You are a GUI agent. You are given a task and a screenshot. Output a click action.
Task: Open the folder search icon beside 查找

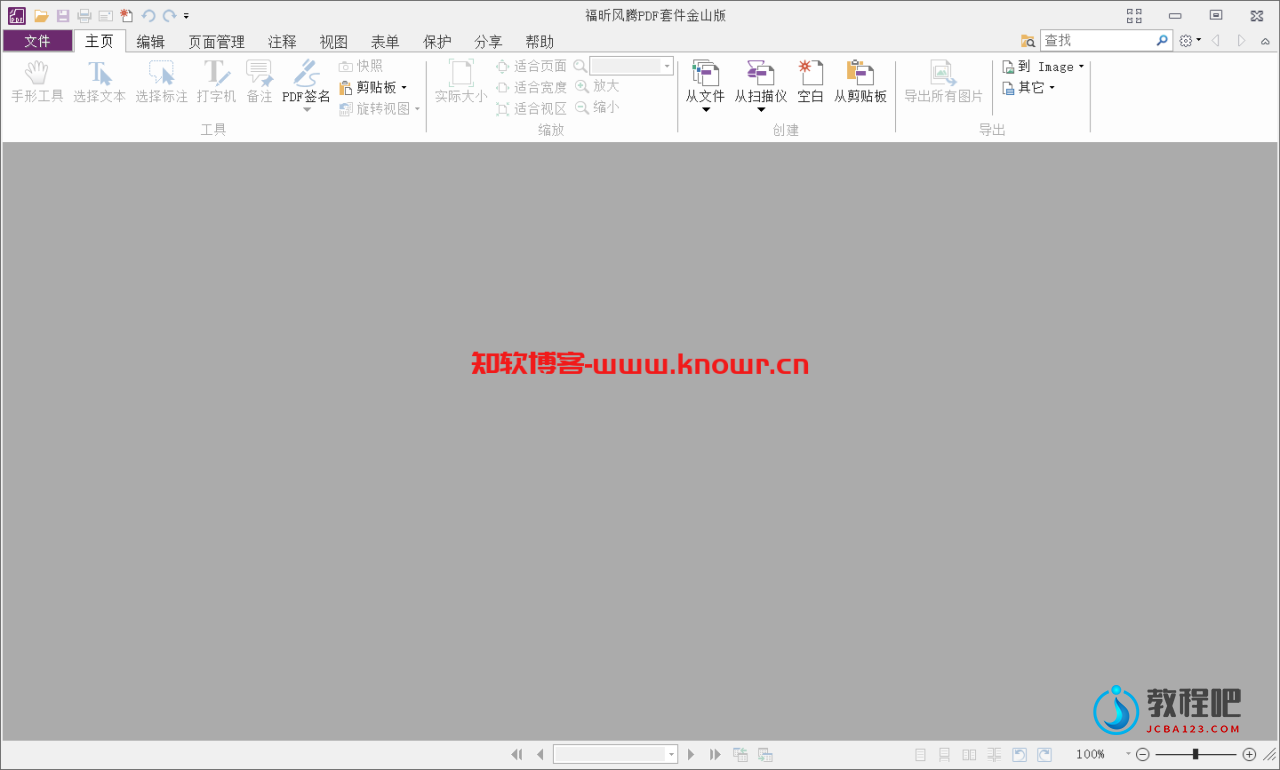1028,41
